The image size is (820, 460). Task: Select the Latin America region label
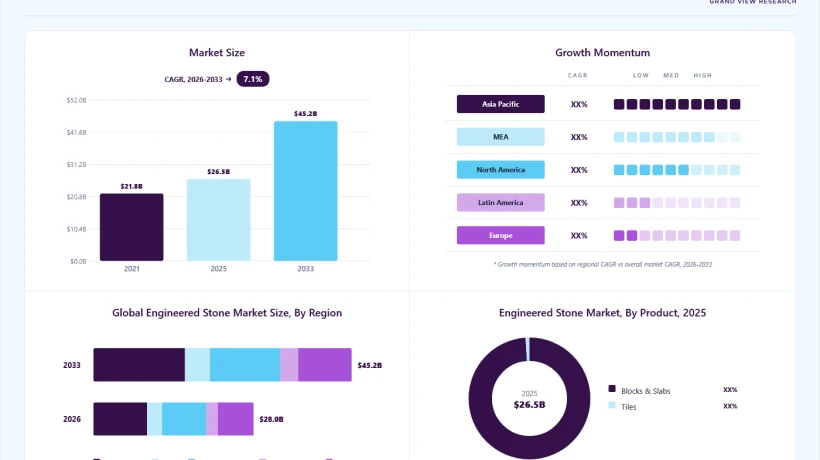(x=500, y=203)
